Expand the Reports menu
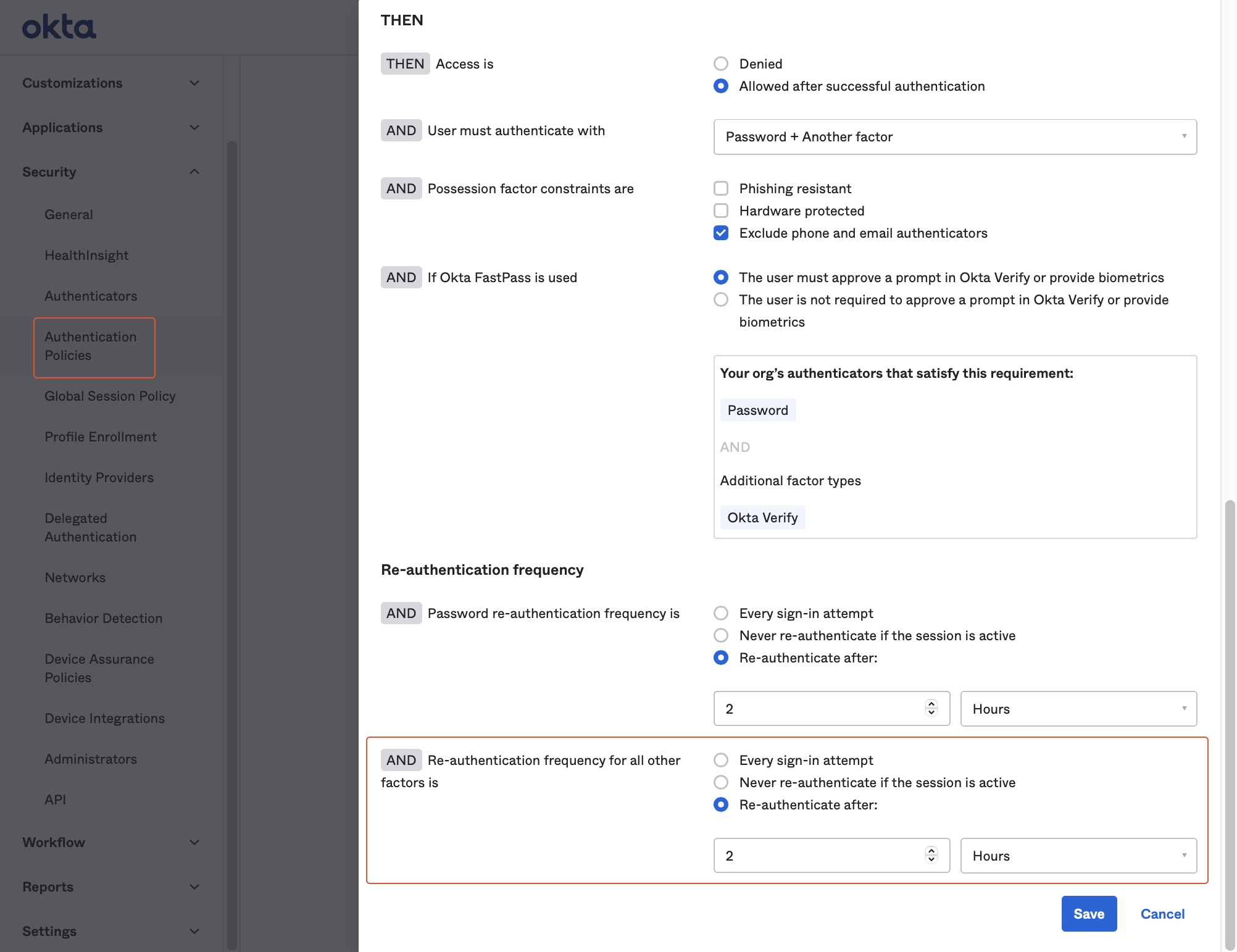The width and height of the screenshot is (1237, 952). [111, 887]
